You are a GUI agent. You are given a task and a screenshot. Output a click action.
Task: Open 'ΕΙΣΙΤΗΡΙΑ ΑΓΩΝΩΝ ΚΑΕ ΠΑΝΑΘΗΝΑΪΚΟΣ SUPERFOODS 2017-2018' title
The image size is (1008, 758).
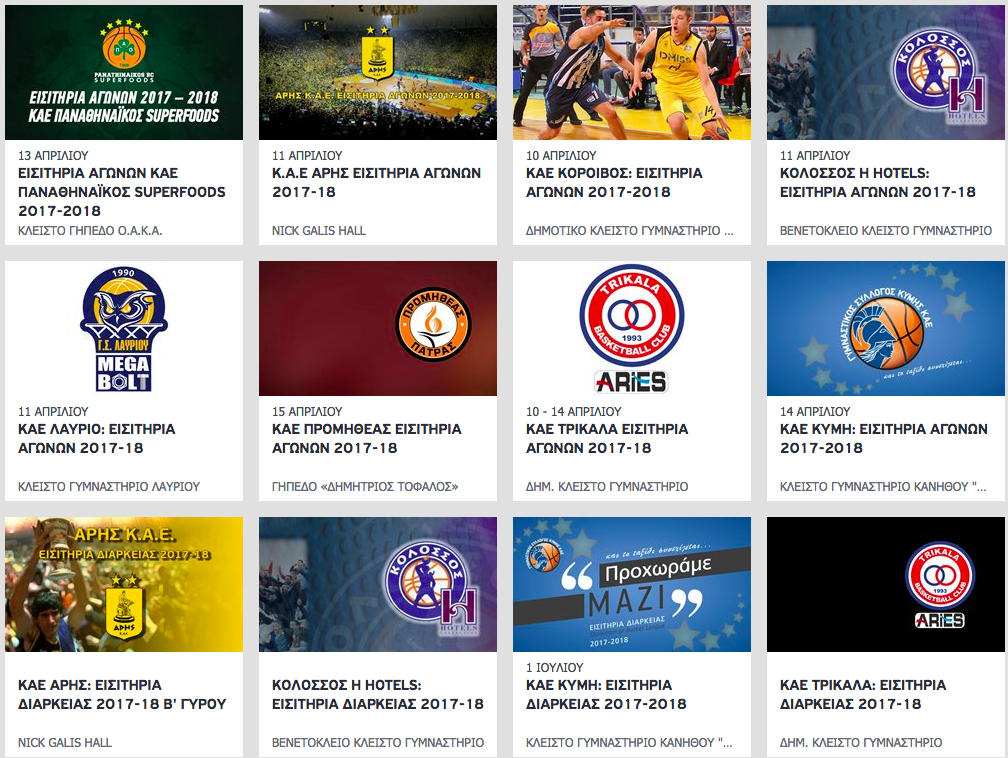(x=122, y=192)
